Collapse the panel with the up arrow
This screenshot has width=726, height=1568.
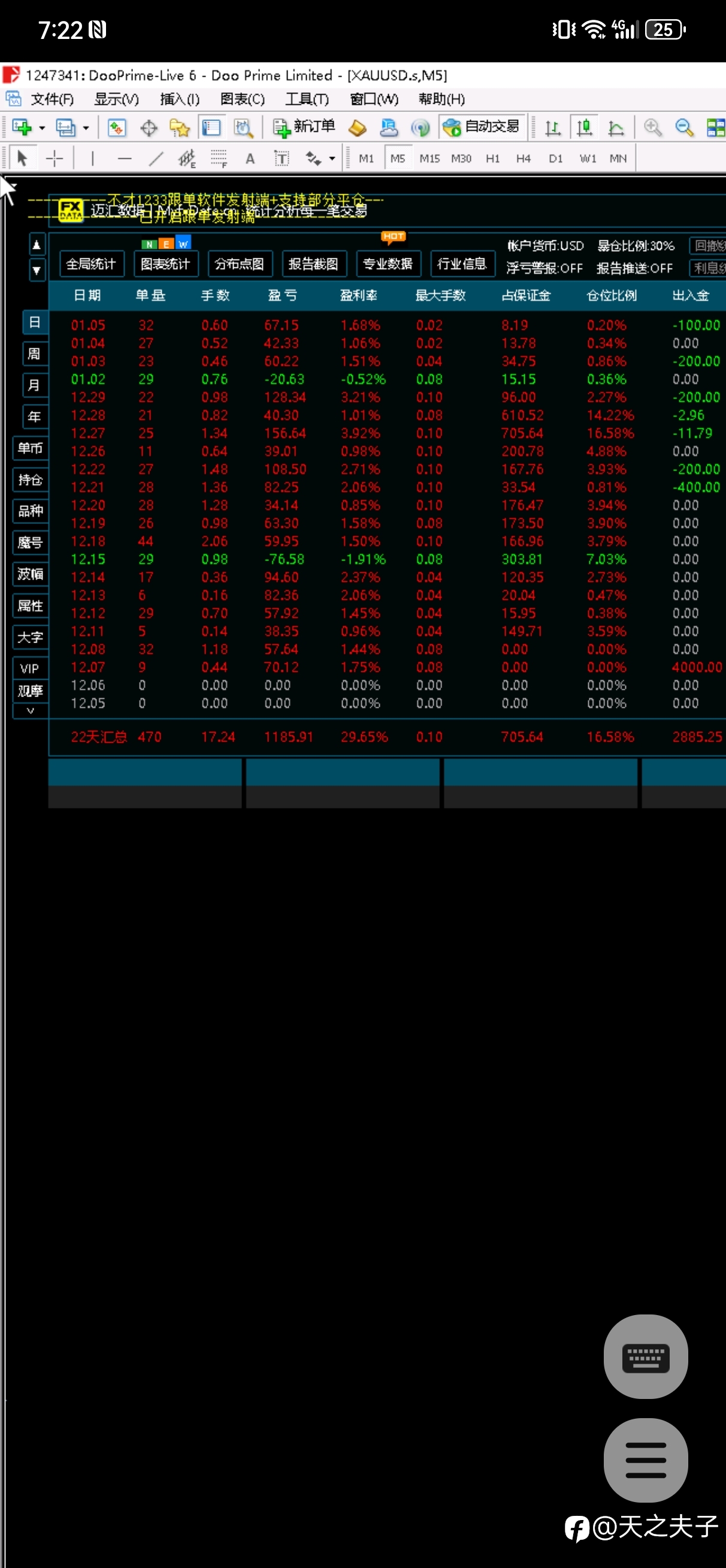pos(37,245)
